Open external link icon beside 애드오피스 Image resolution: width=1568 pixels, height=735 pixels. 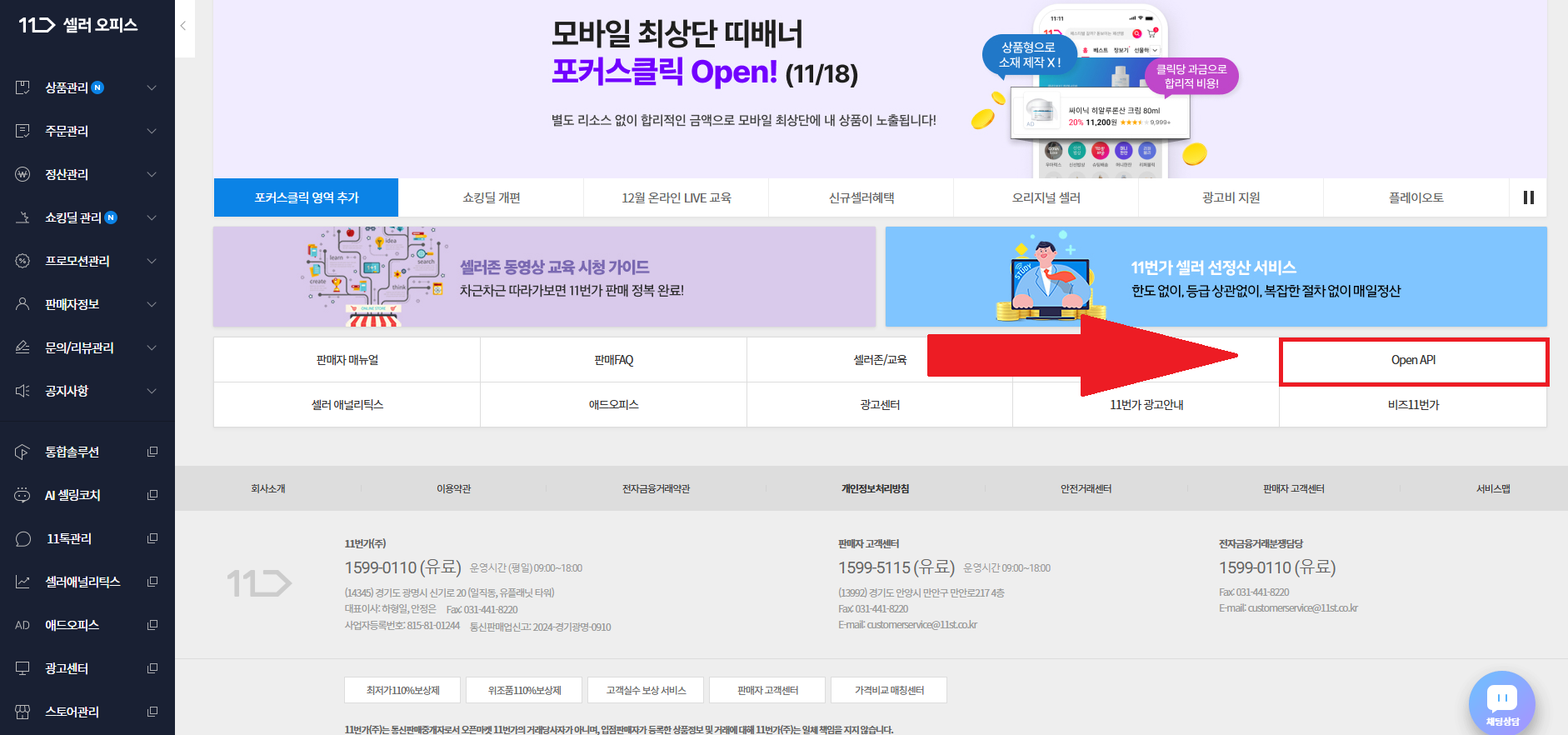(152, 625)
